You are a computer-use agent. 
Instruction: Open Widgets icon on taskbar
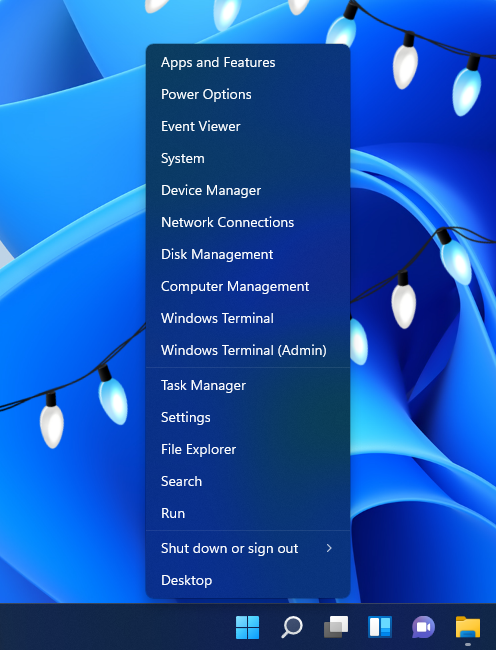(380, 627)
